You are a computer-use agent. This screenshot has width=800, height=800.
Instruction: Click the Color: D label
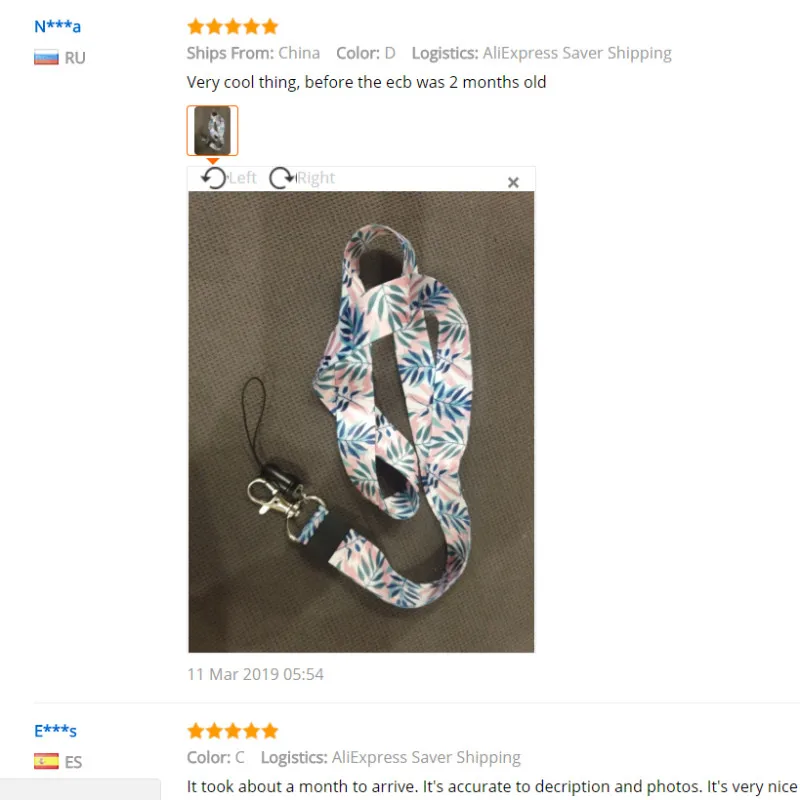(x=366, y=53)
